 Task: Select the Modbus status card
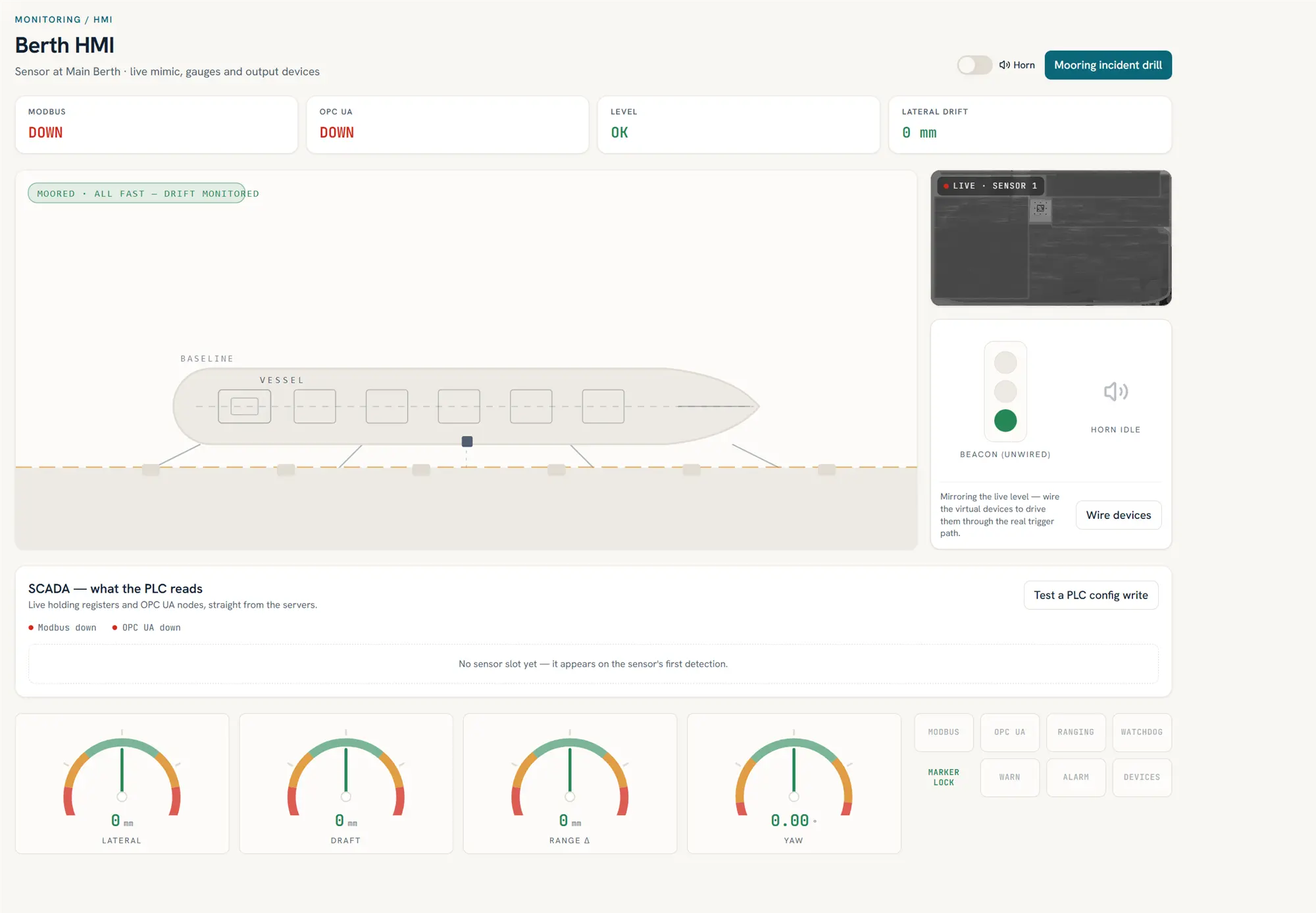157,125
